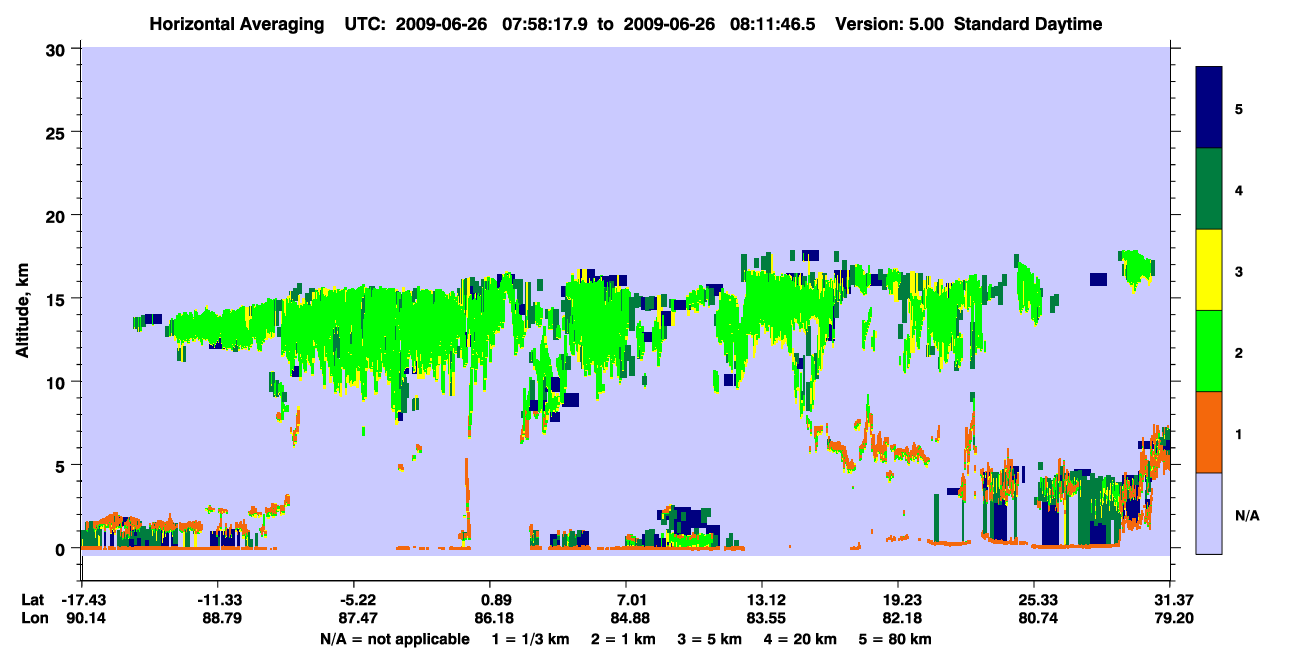Click latitude value -5.22
The image size is (1300, 667).
(356, 600)
